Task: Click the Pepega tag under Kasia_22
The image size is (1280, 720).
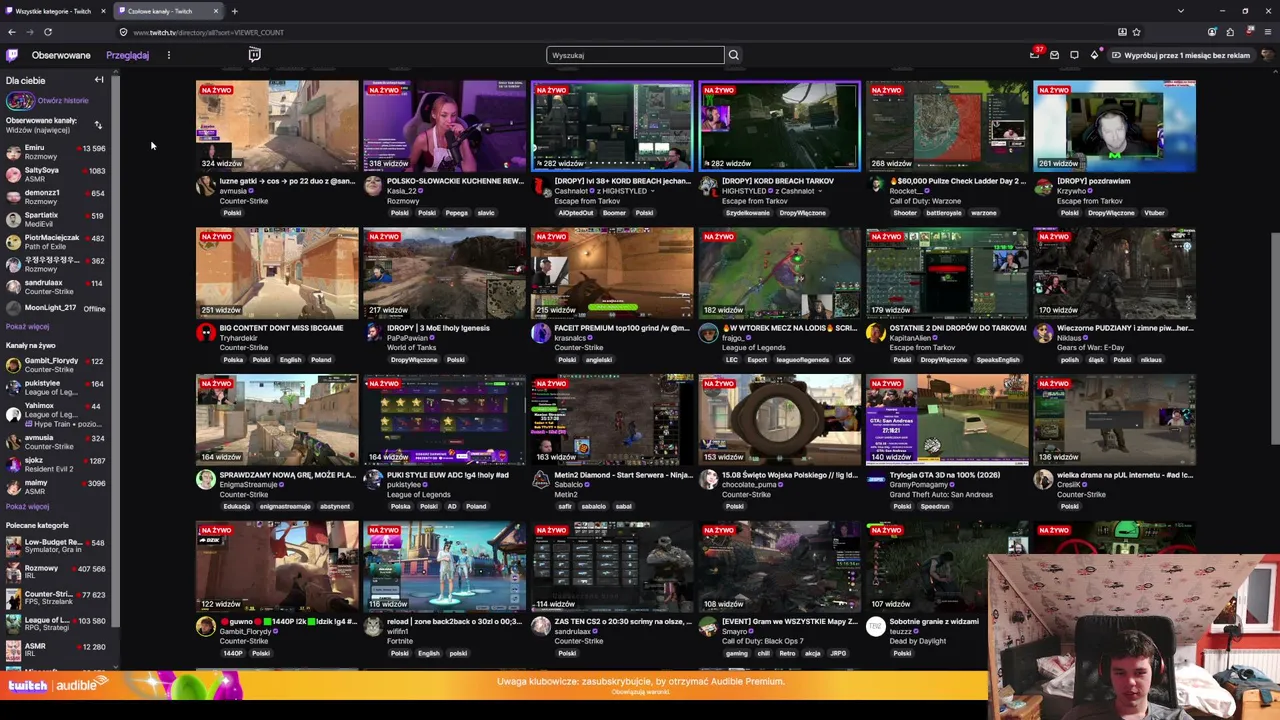Action: coord(457,213)
